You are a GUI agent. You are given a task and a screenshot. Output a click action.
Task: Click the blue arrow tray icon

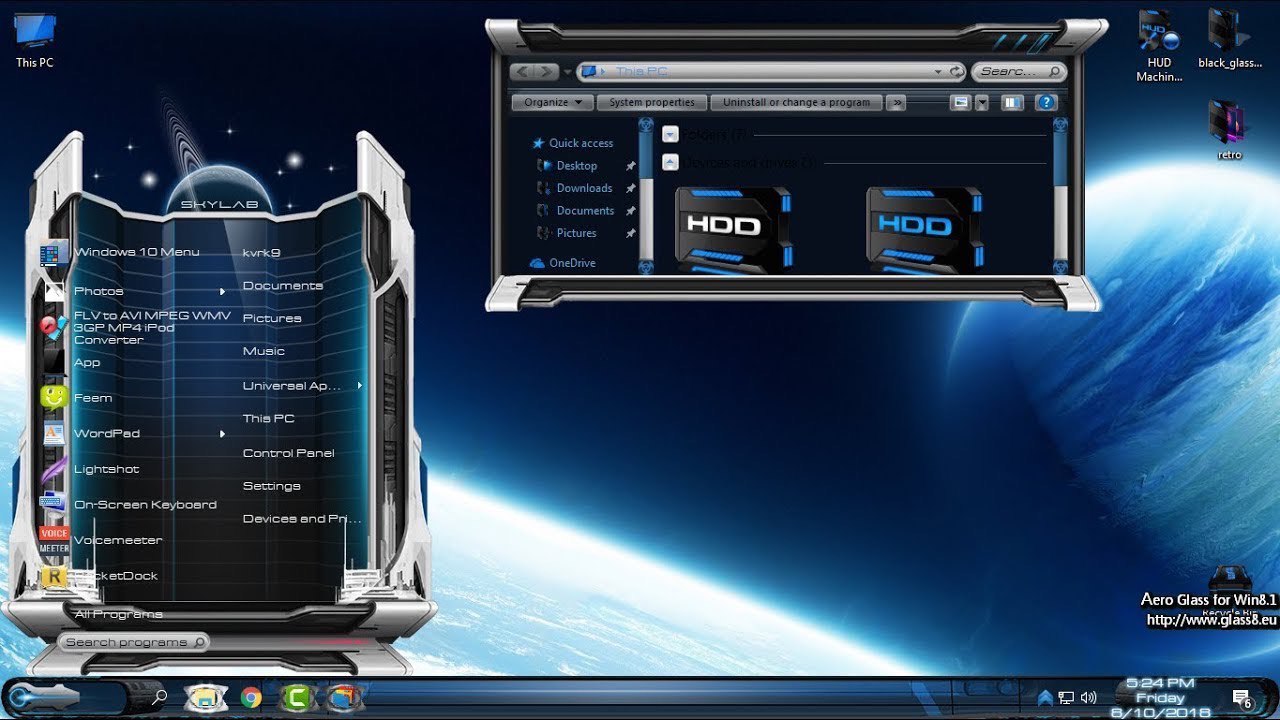pos(1045,697)
